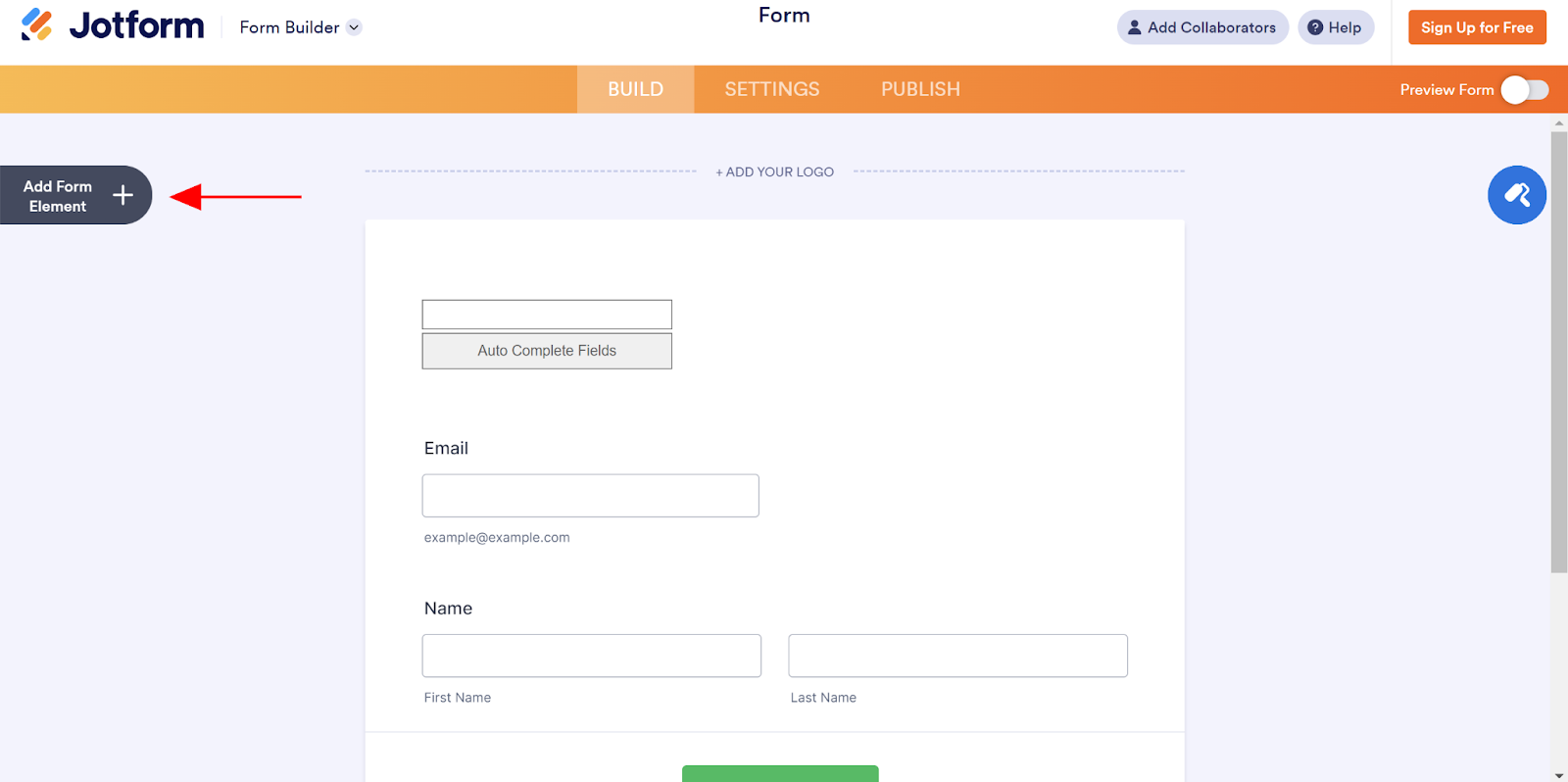Screen dimensions: 1568x782
Task: Go to the PUBLISH tab
Action: (919, 89)
